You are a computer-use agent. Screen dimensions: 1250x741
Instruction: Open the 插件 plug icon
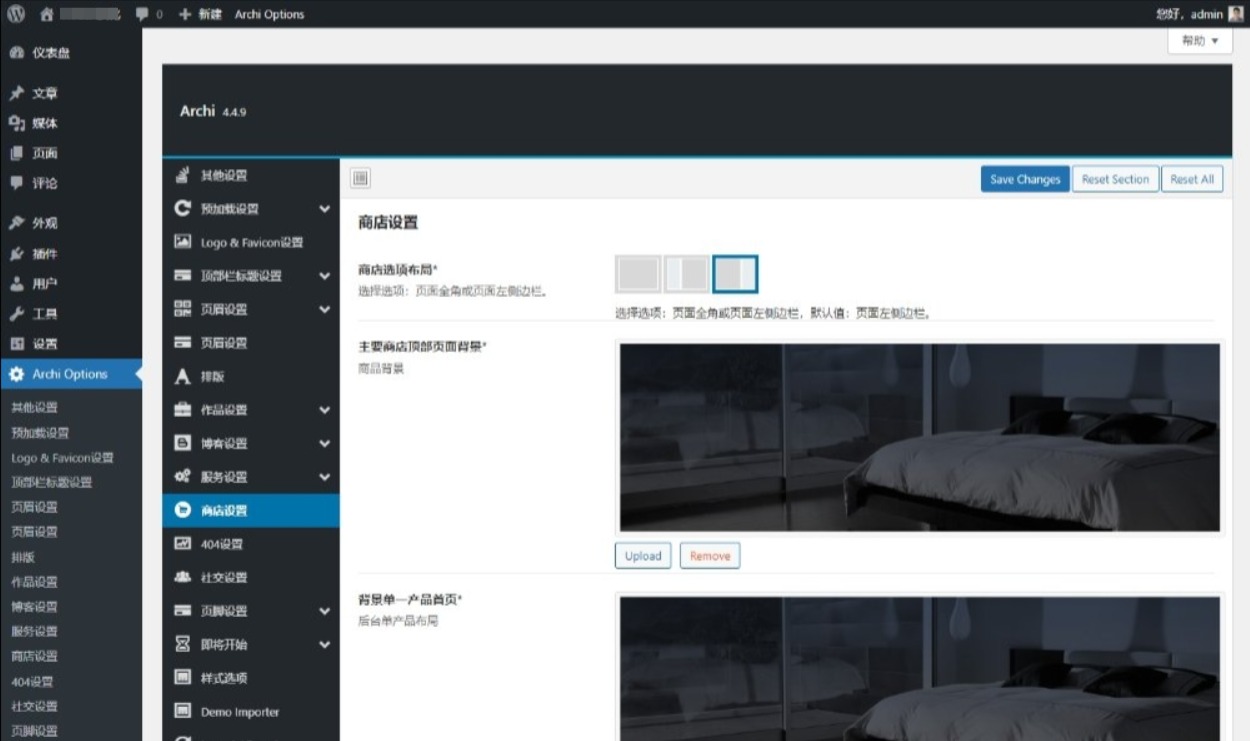(16, 254)
